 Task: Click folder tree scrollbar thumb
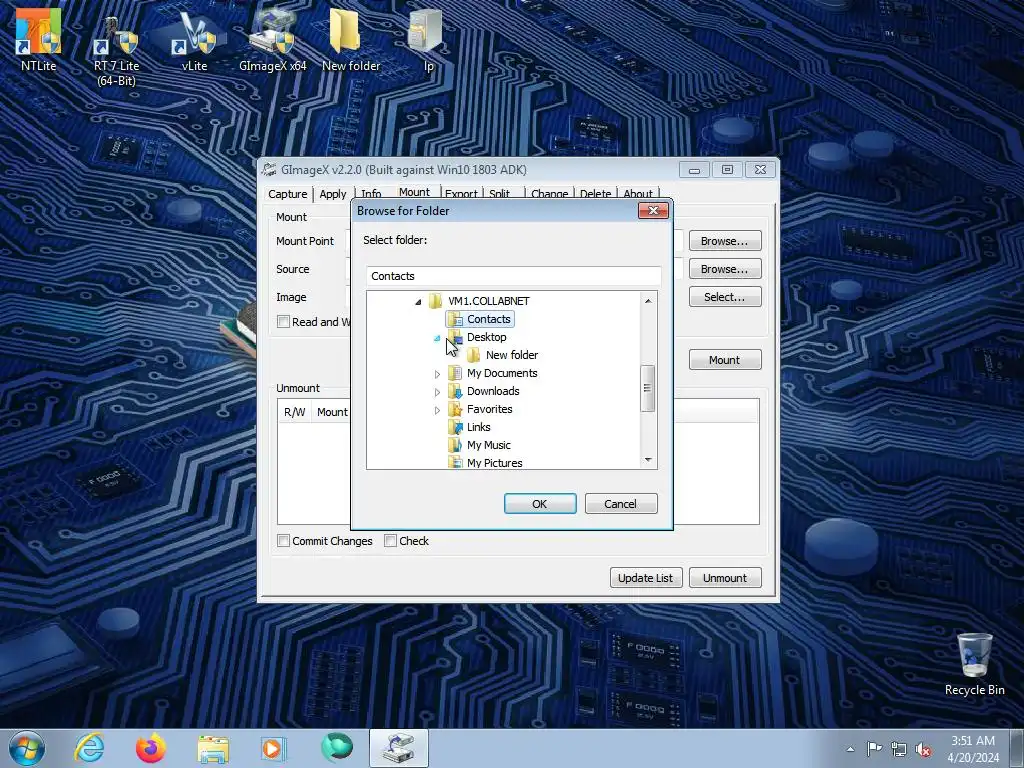click(x=648, y=388)
